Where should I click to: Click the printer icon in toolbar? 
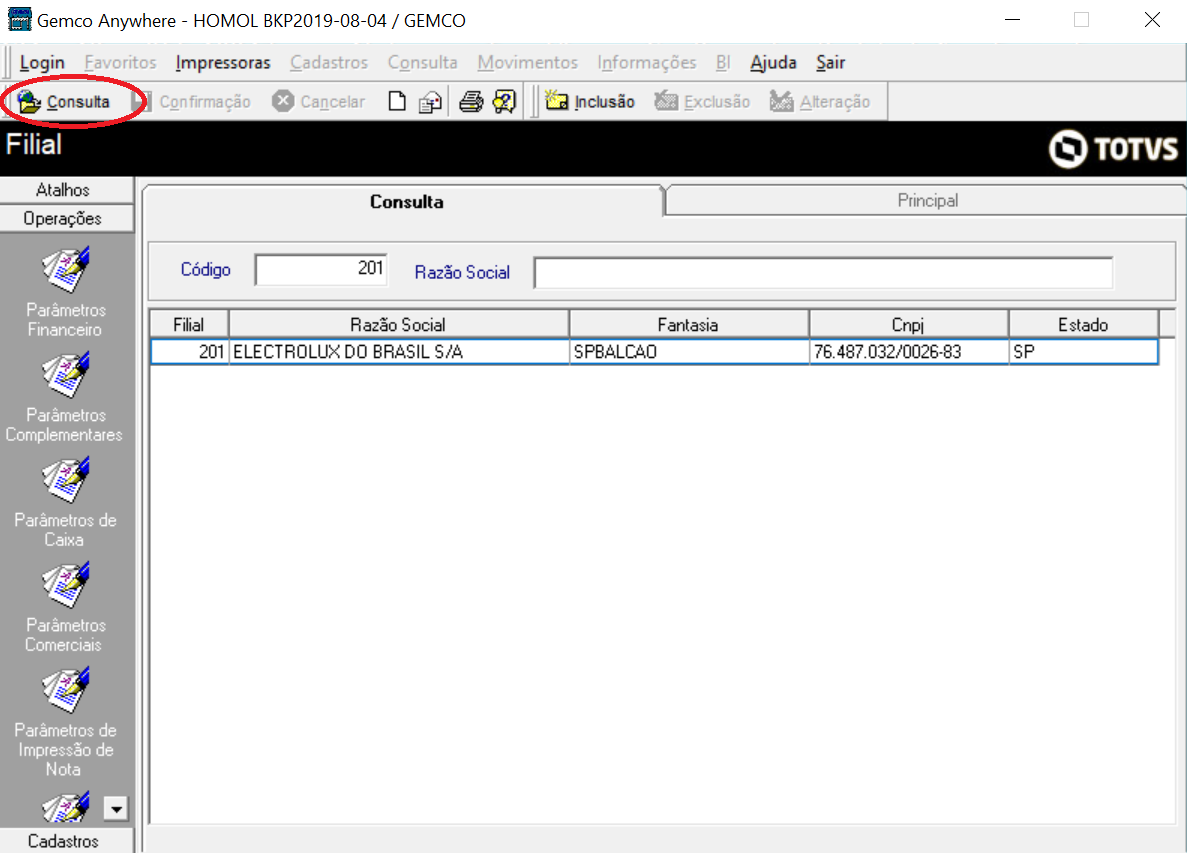click(x=471, y=101)
